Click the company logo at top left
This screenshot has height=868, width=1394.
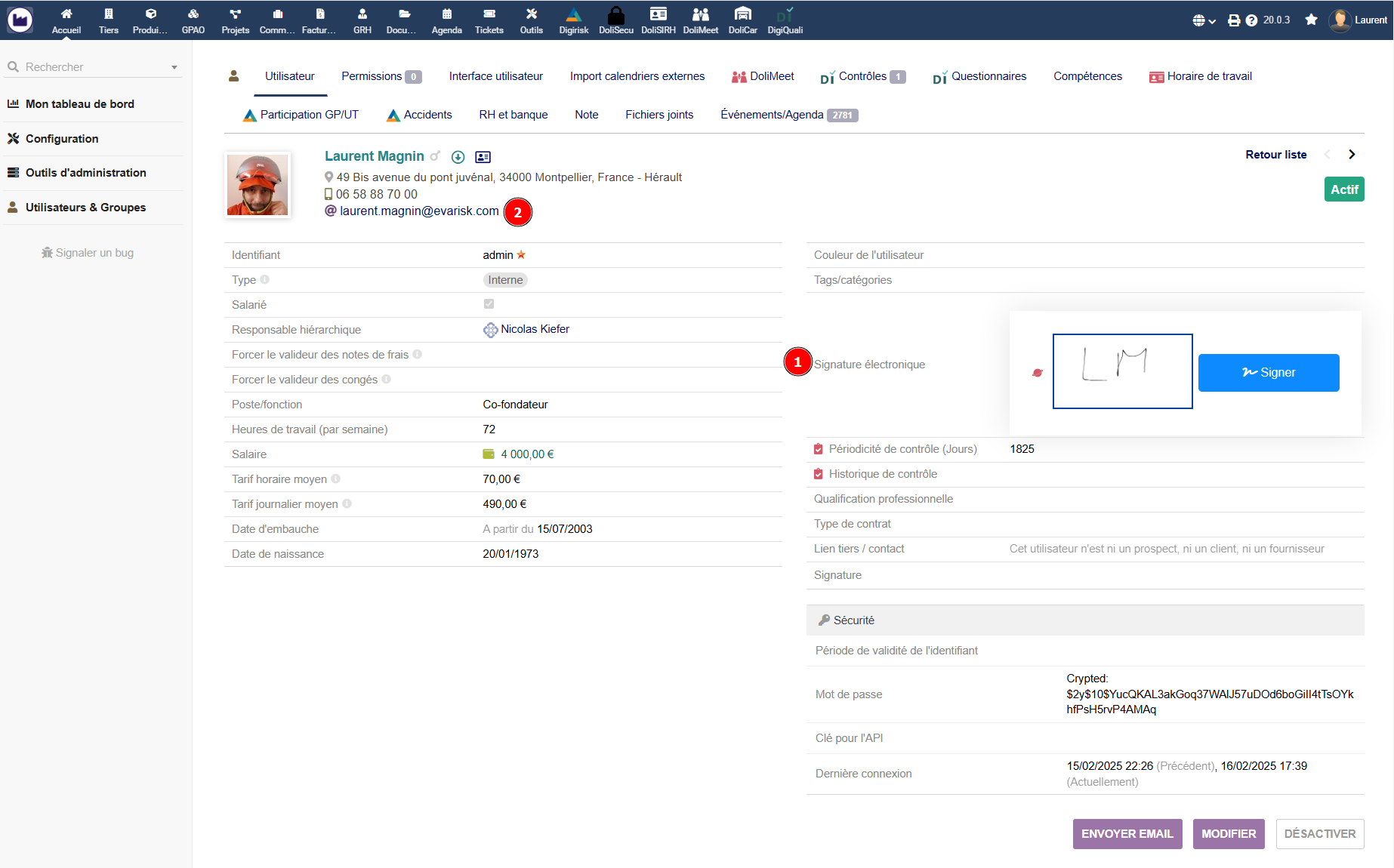20,20
